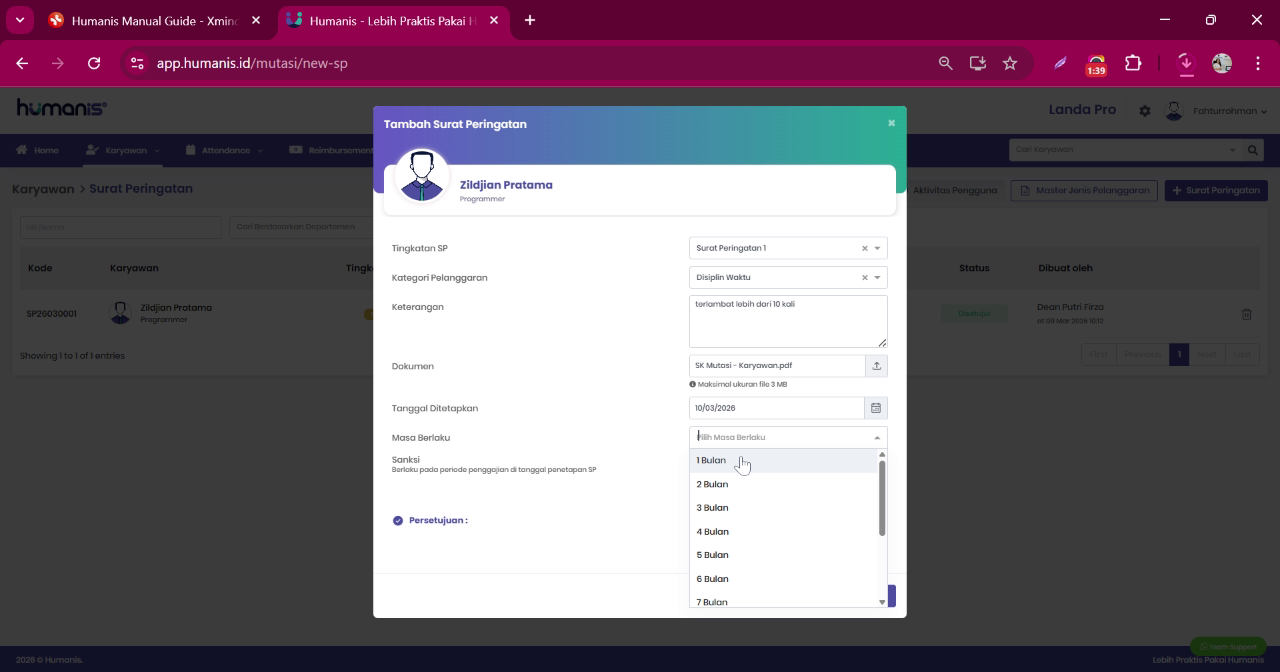Image resolution: width=1280 pixels, height=672 pixels.
Task: Open the date picker calendar icon
Action: [876, 408]
